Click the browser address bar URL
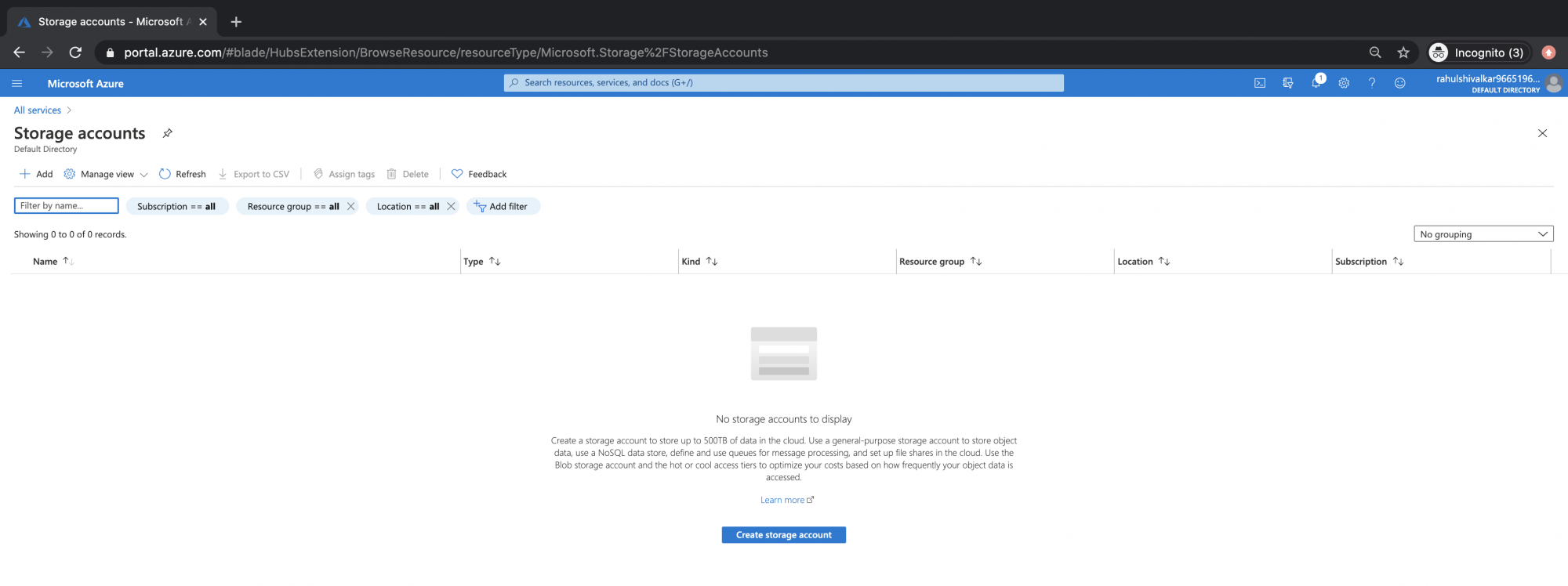 (x=445, y=52)
